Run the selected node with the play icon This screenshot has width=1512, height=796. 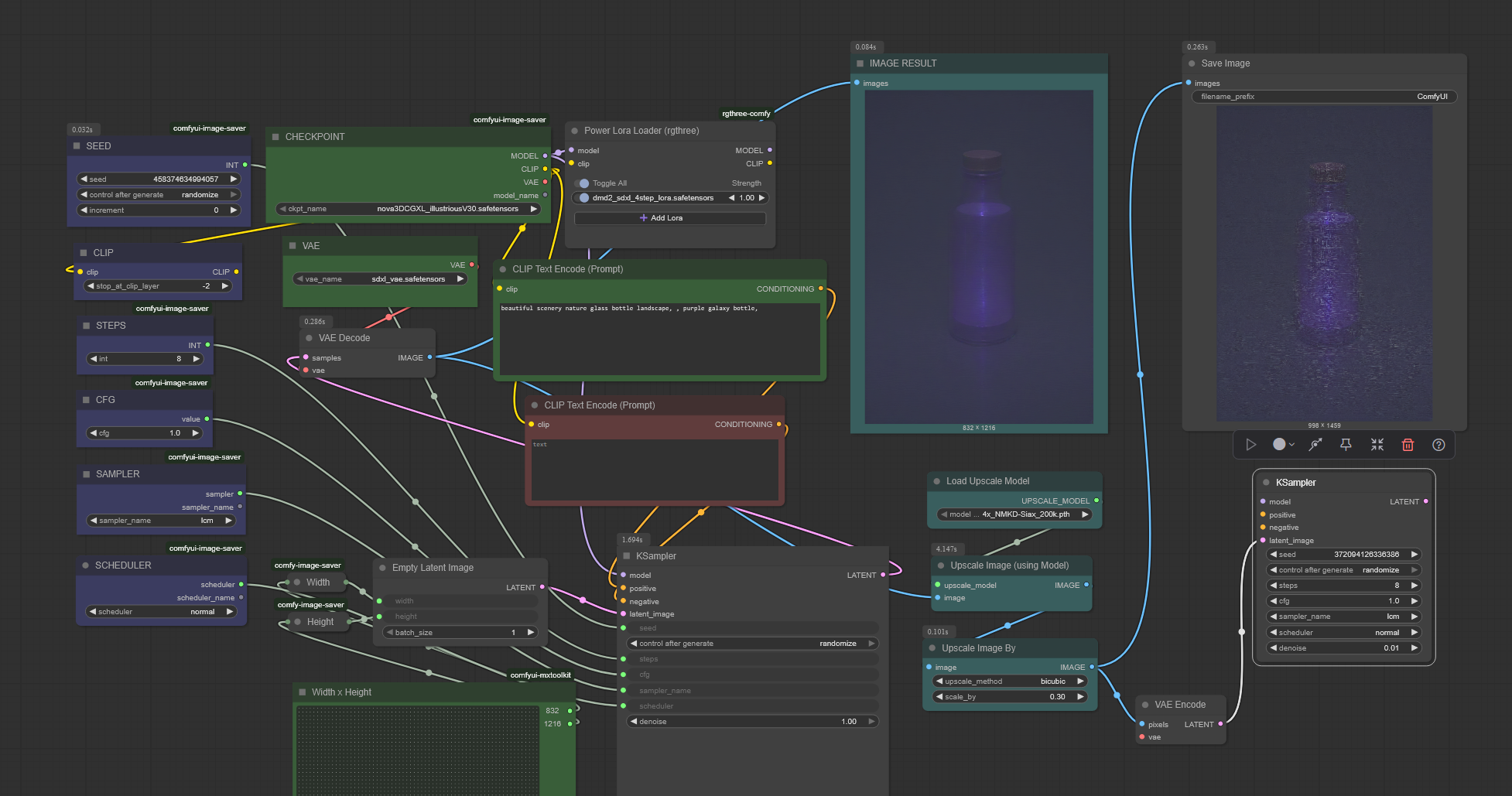tap(1250, 445)
